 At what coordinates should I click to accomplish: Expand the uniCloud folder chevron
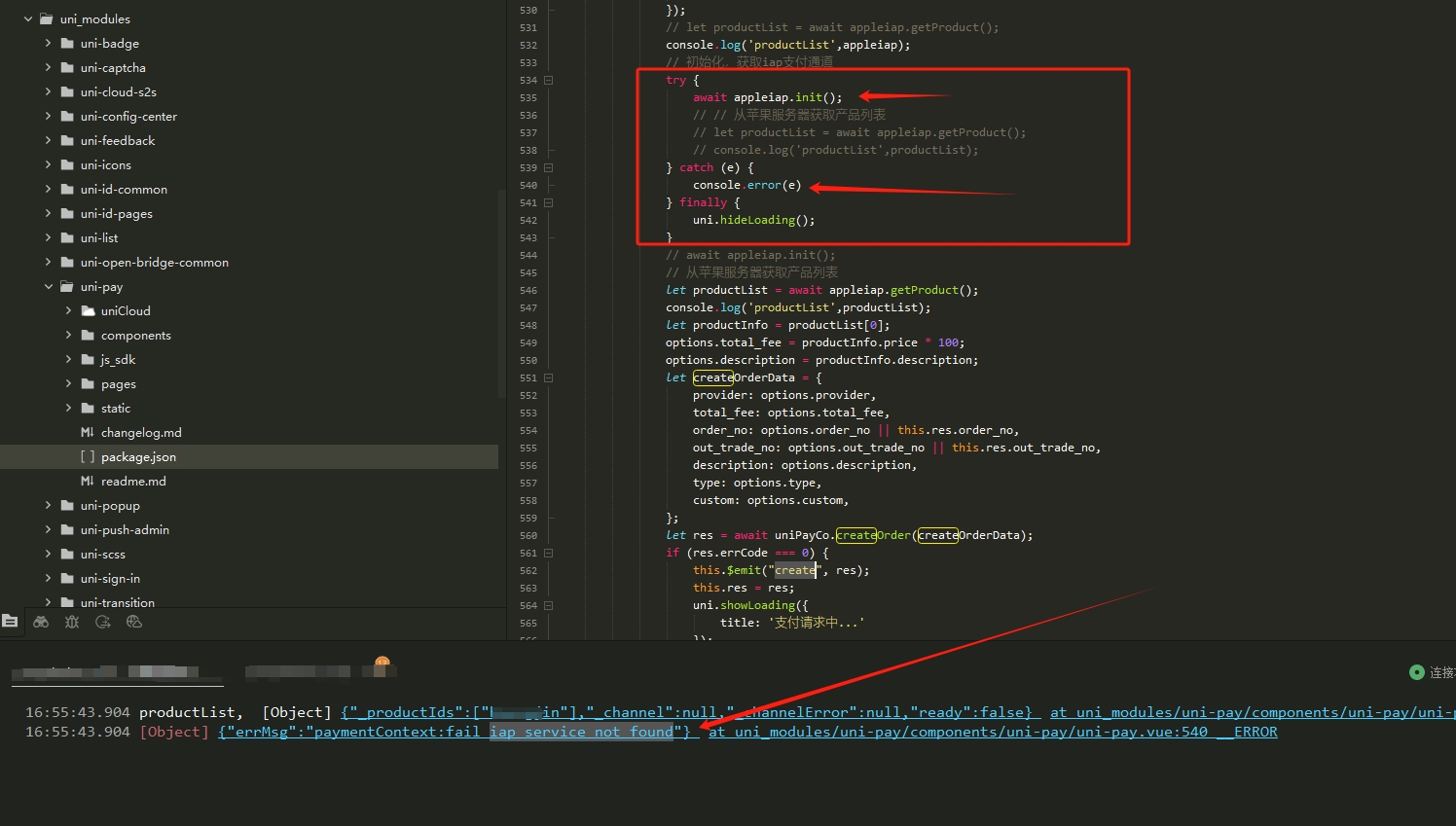pyautogui.click(x=68, y=310)
